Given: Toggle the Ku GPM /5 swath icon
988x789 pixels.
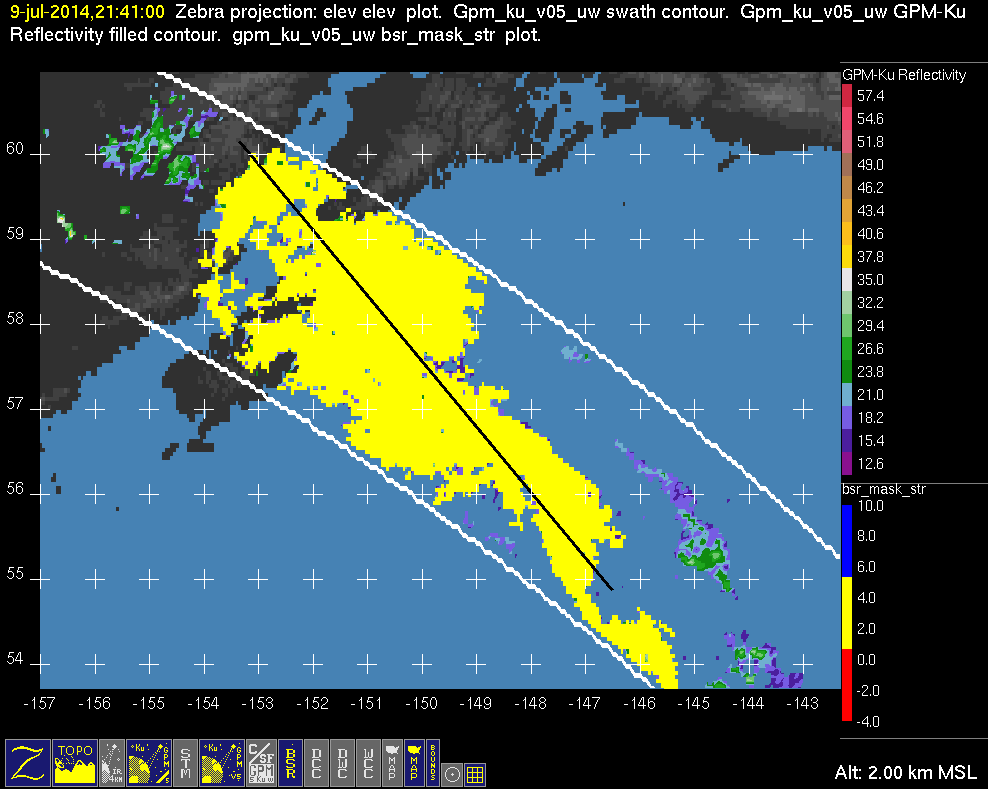Looking at the screenshot, I should coord(149,762).
